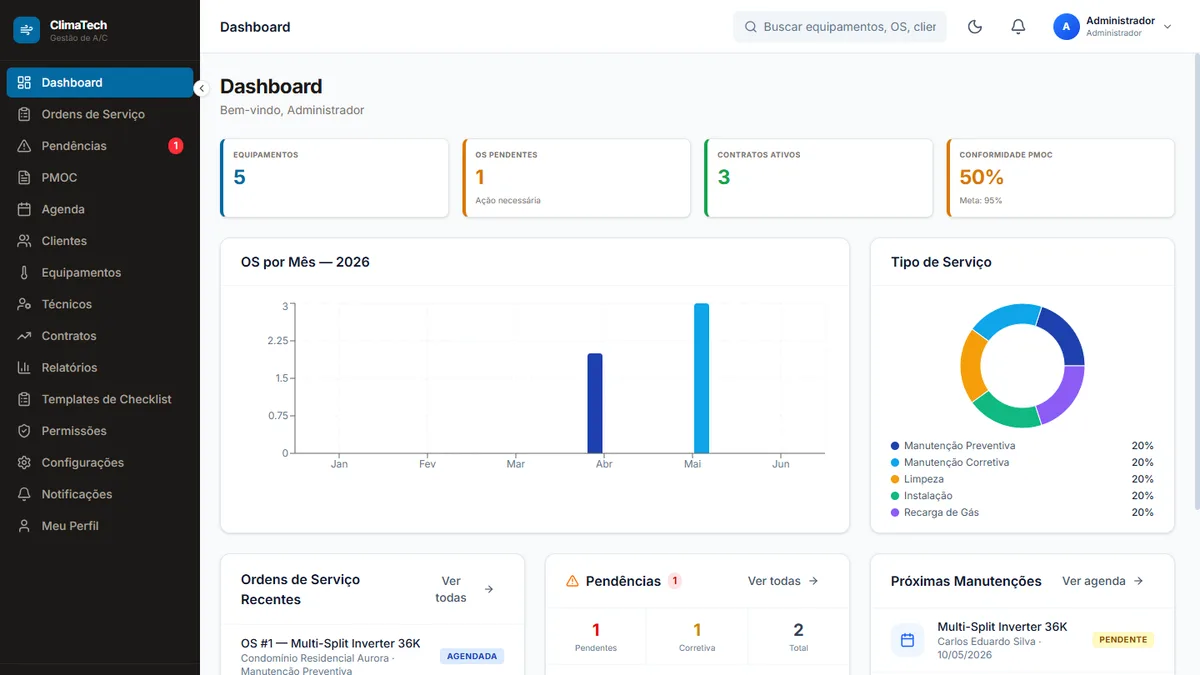Open Relatórios chart icon in sidebar
The width and height of the screenshot is (1200, 675).
pyautogui.click(x=24, y=367)
